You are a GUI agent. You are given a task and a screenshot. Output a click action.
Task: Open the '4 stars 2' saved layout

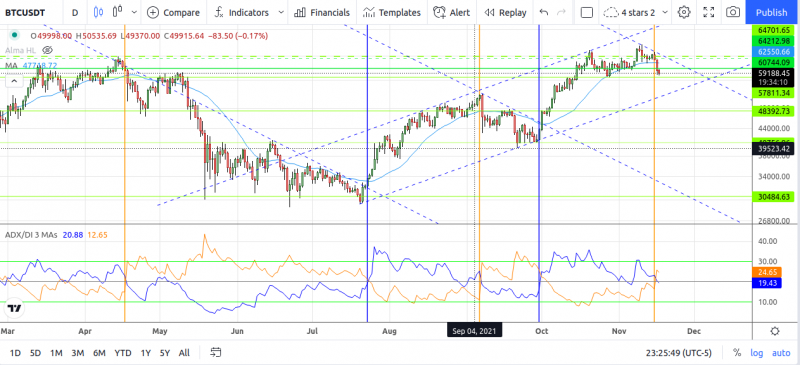coord(631,12)
